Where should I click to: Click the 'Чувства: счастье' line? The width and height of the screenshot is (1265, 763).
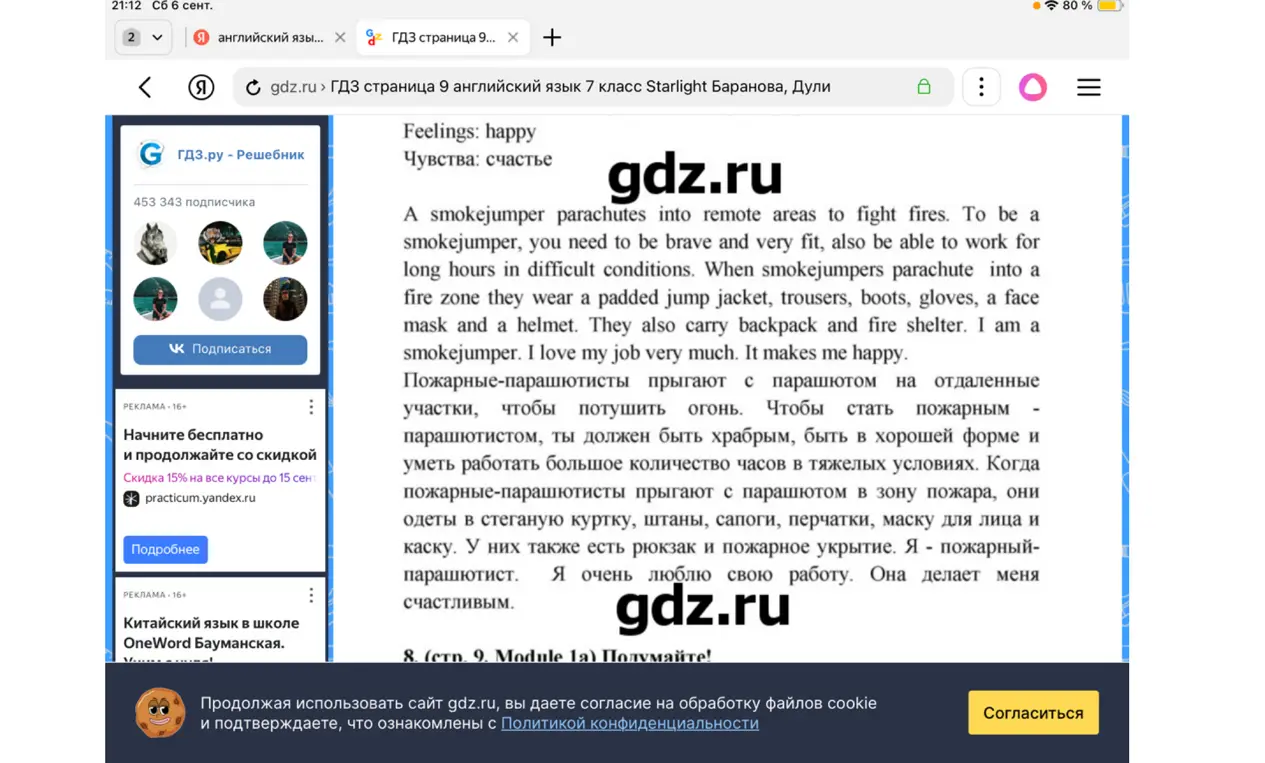click(478, 159)
